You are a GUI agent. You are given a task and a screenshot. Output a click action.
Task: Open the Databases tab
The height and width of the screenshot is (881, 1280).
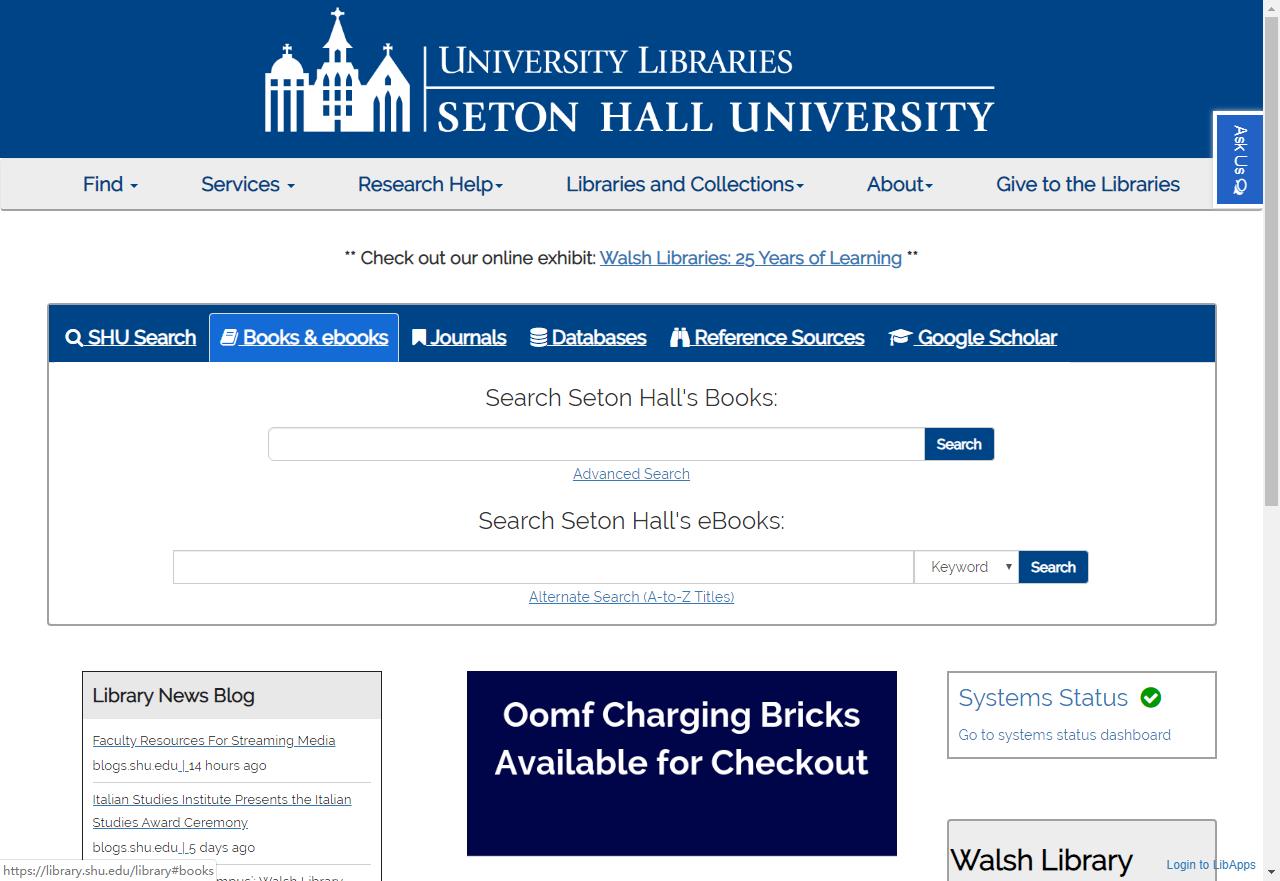588,338
